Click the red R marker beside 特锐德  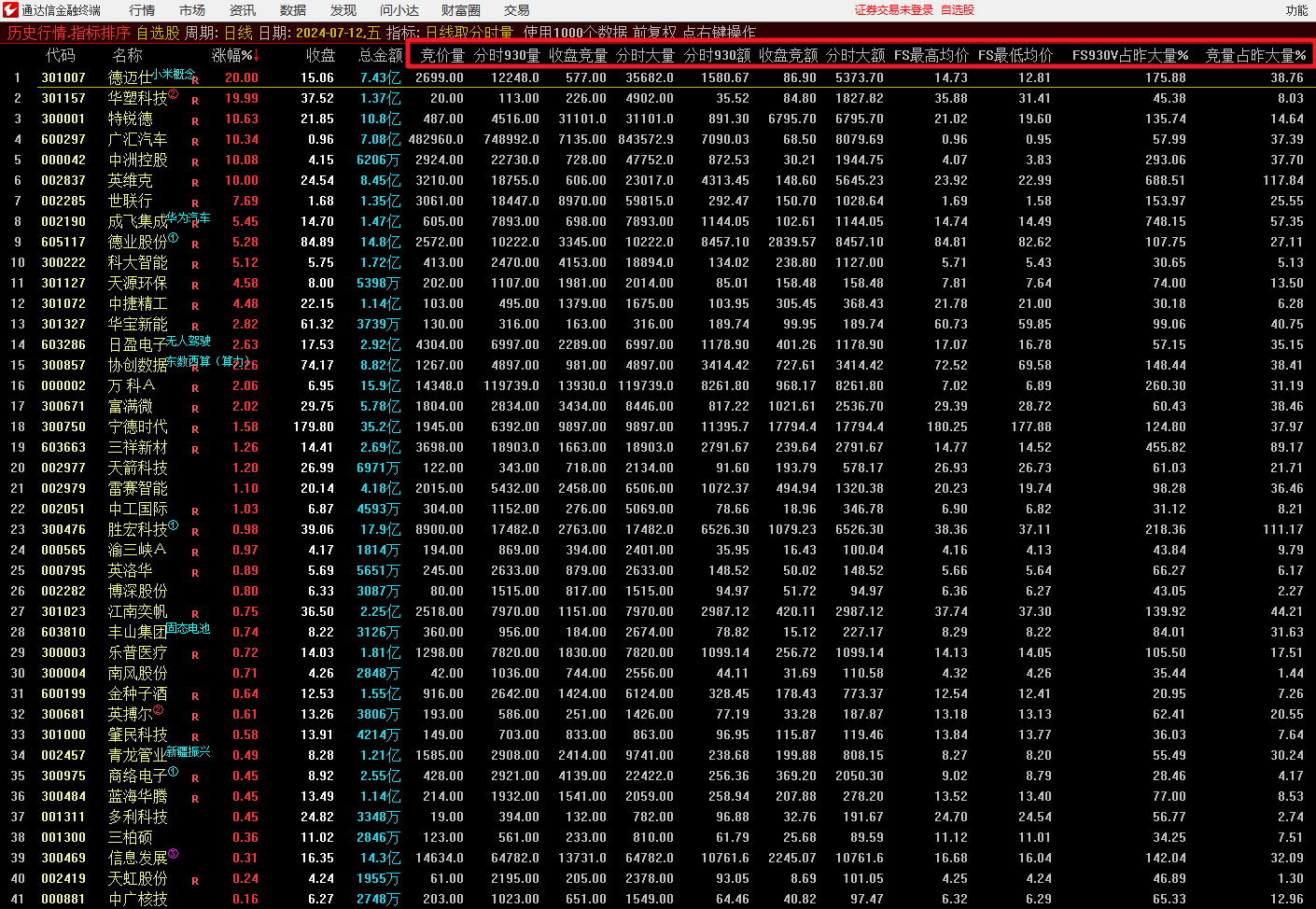click(x=195, y=121)
